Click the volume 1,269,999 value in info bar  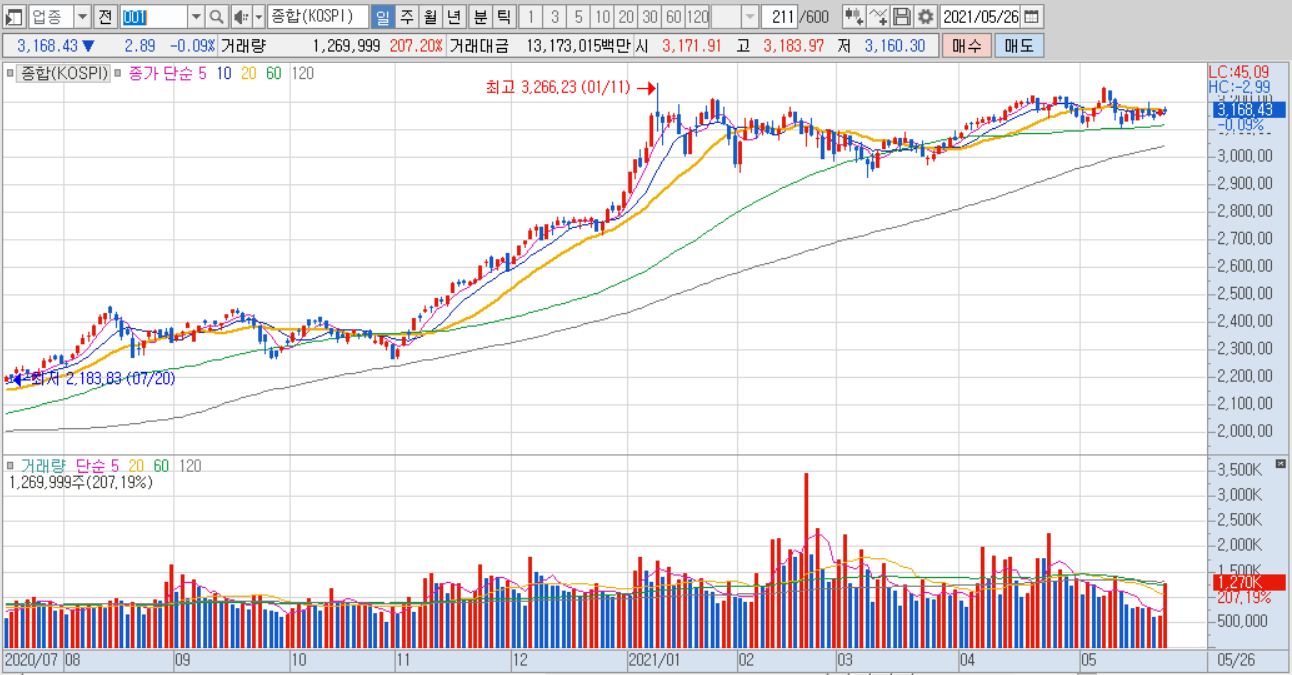click(x=346, y=45)
